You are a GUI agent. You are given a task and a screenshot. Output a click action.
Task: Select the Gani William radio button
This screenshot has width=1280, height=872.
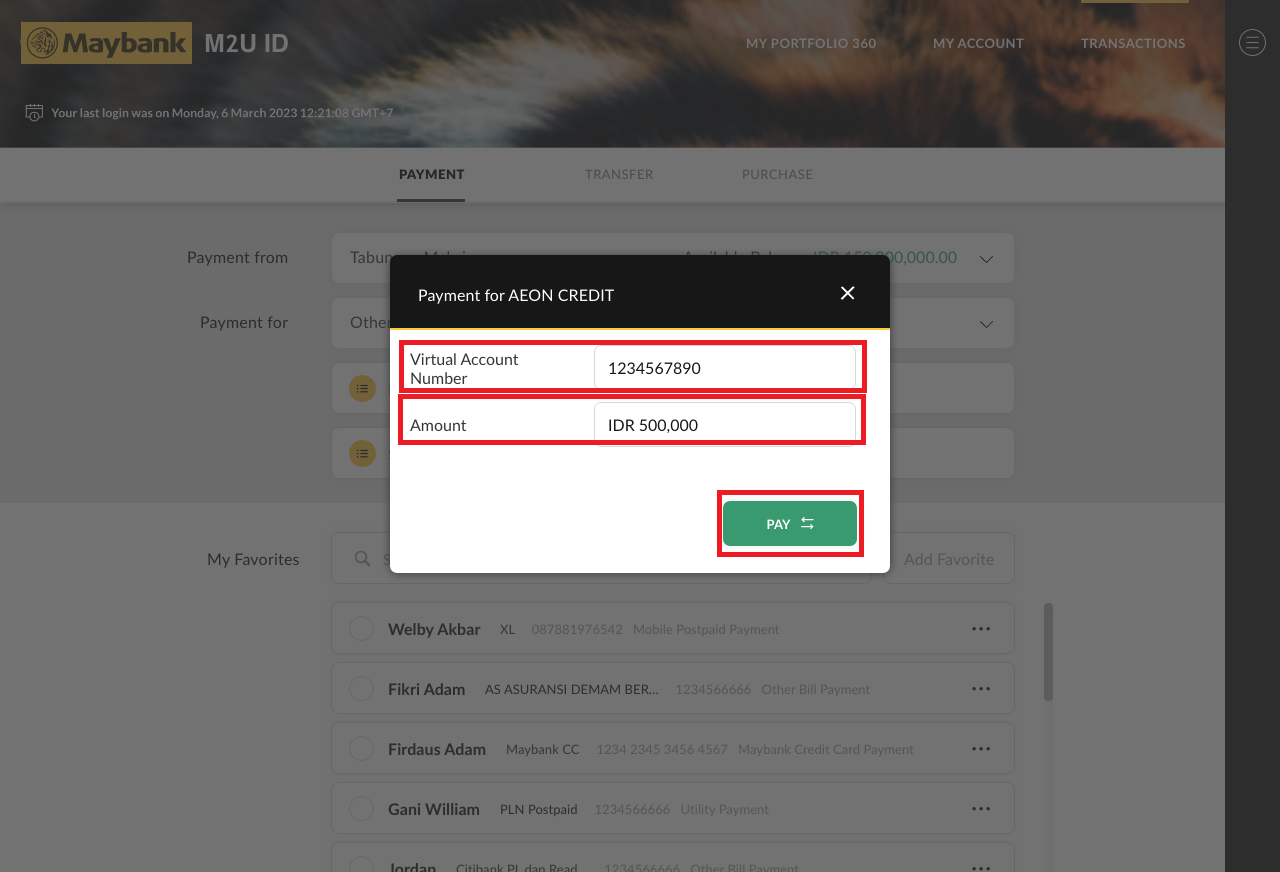click(361, 809)
